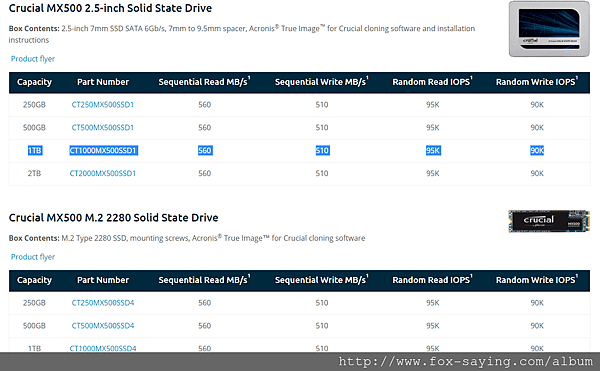The image size is (600, 371).
Task: Click the highlighted 1TB capacity cell
Action: coord(35,150)
